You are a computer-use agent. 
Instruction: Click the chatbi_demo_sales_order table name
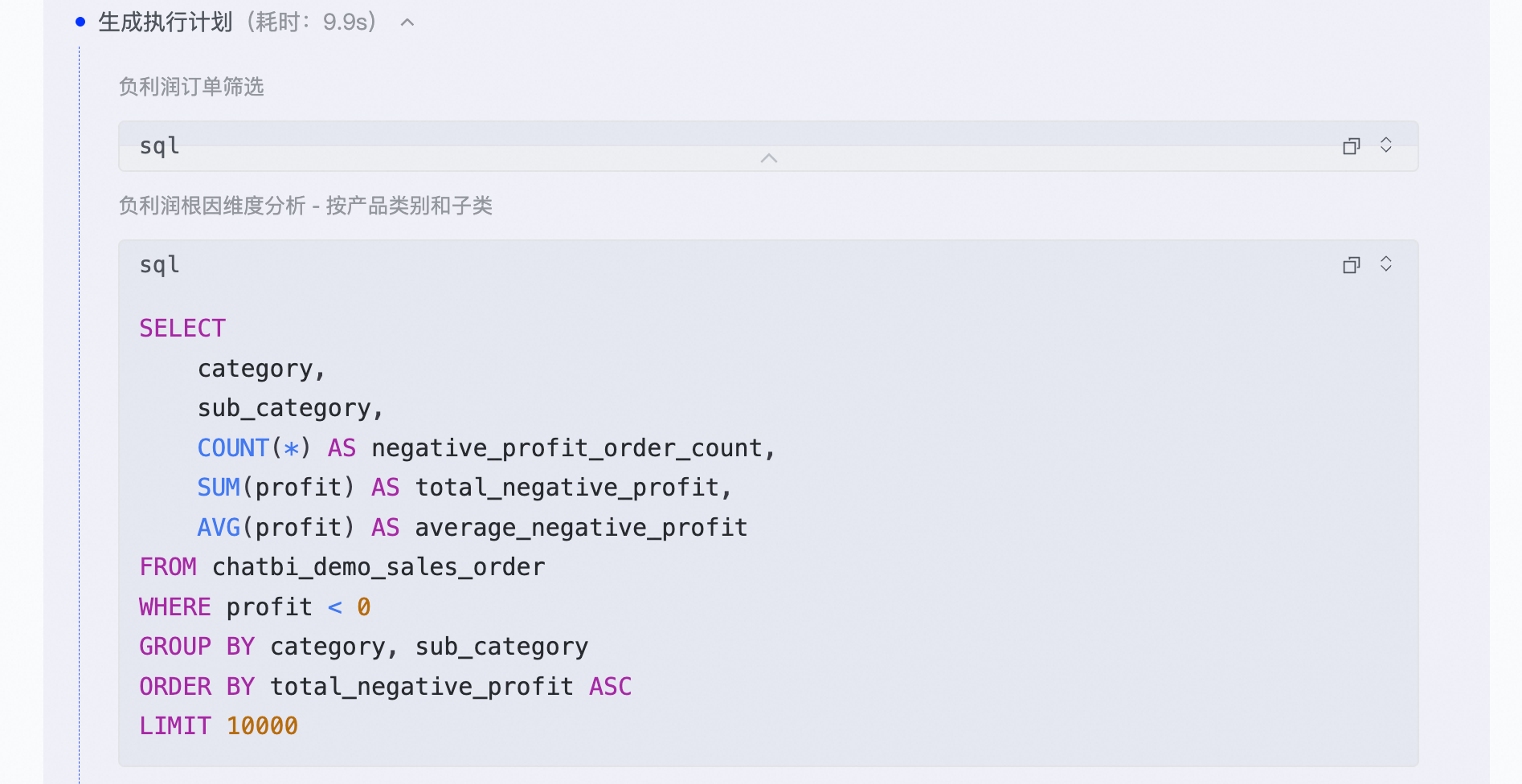point(378,567)
